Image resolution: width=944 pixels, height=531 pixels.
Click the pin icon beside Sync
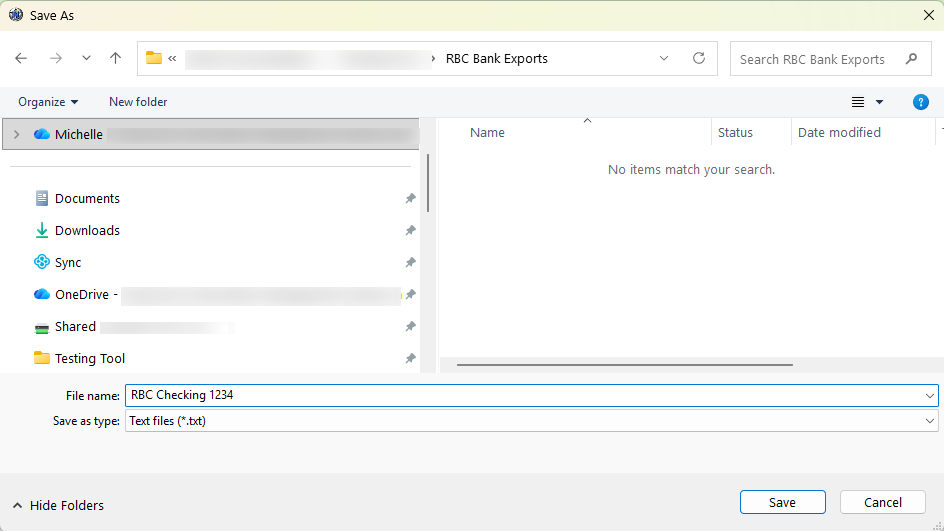coord(411,262)
